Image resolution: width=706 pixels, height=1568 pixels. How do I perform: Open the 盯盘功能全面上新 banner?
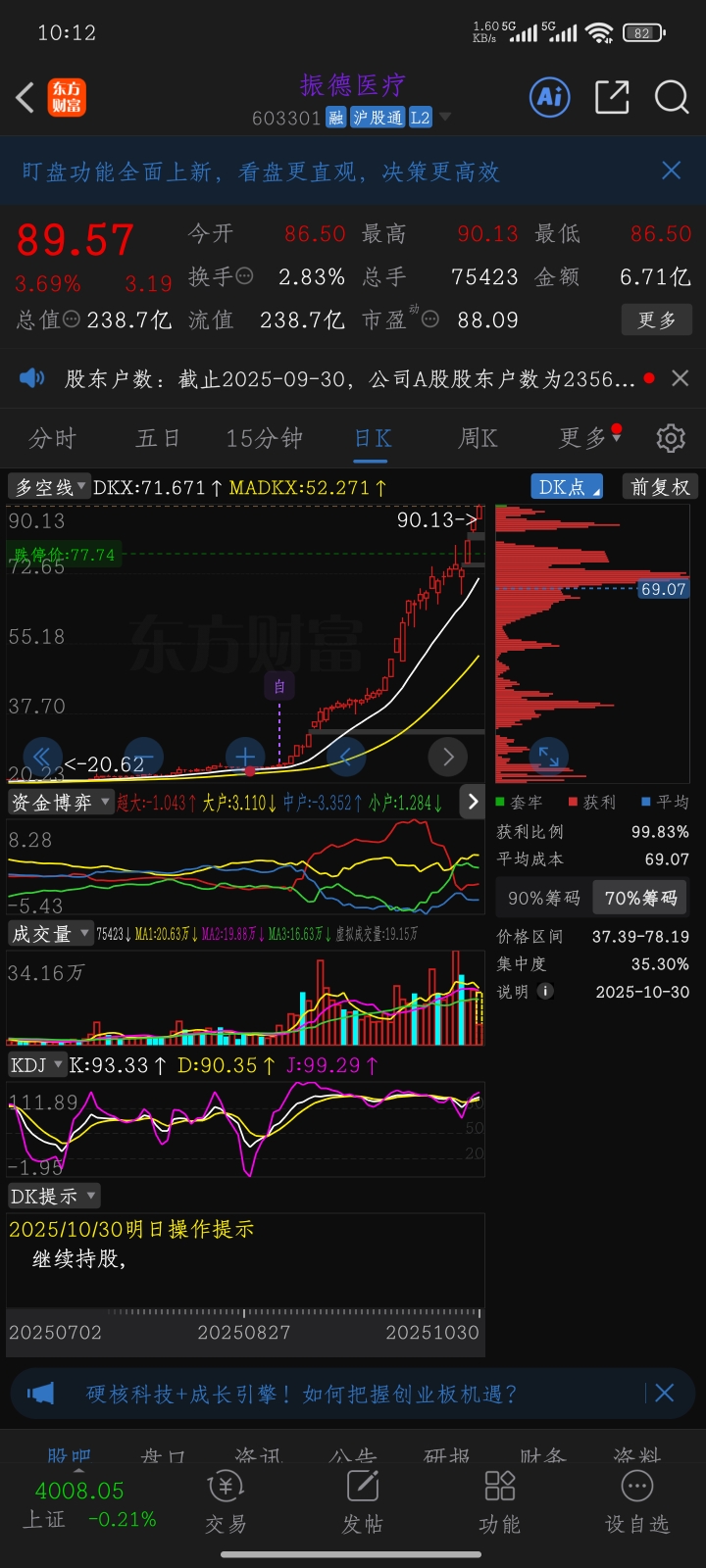click(x=261, y=171)
